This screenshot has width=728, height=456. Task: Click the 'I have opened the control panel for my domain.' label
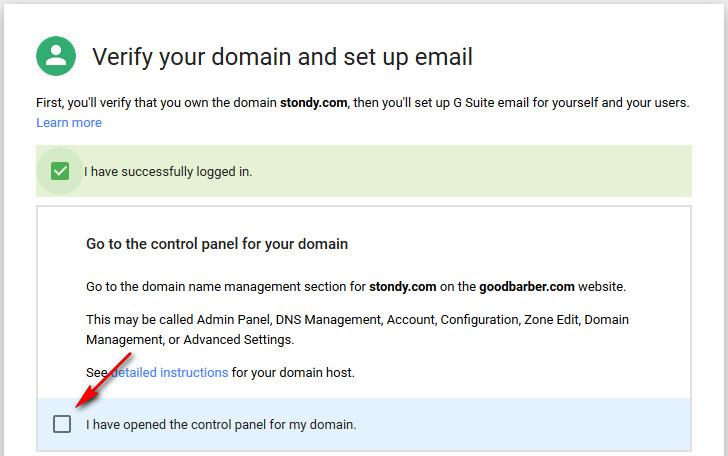(221, 425)
